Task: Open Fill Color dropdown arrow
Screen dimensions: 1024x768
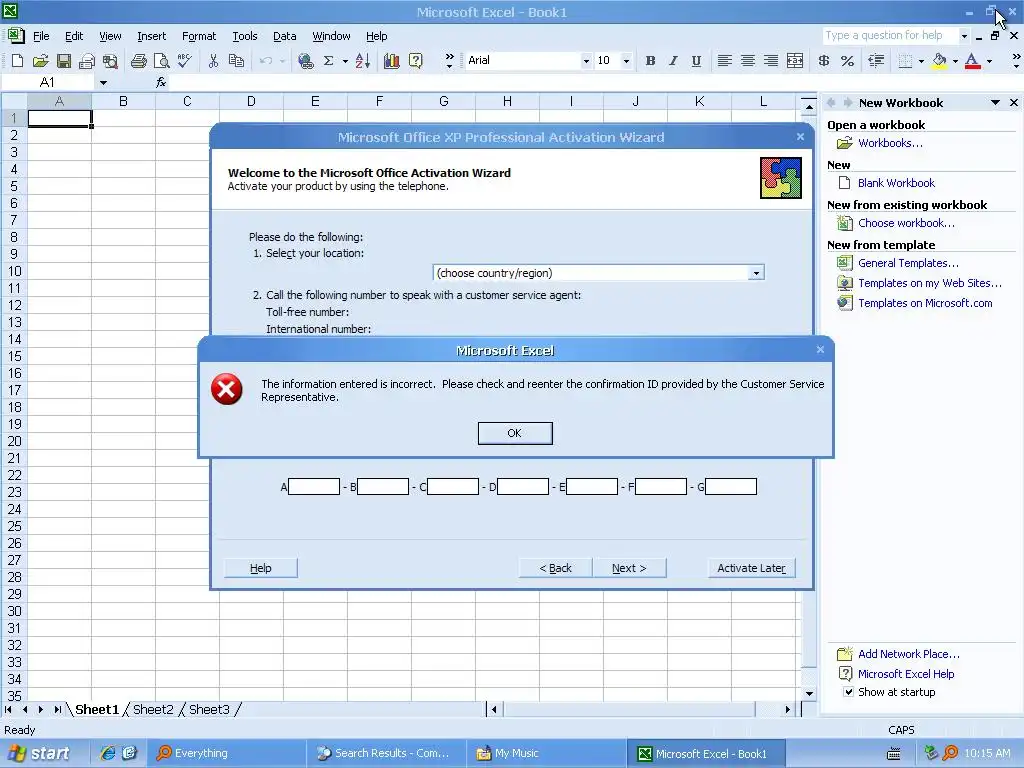Action: pyautogui.click(x=955, y=61)
